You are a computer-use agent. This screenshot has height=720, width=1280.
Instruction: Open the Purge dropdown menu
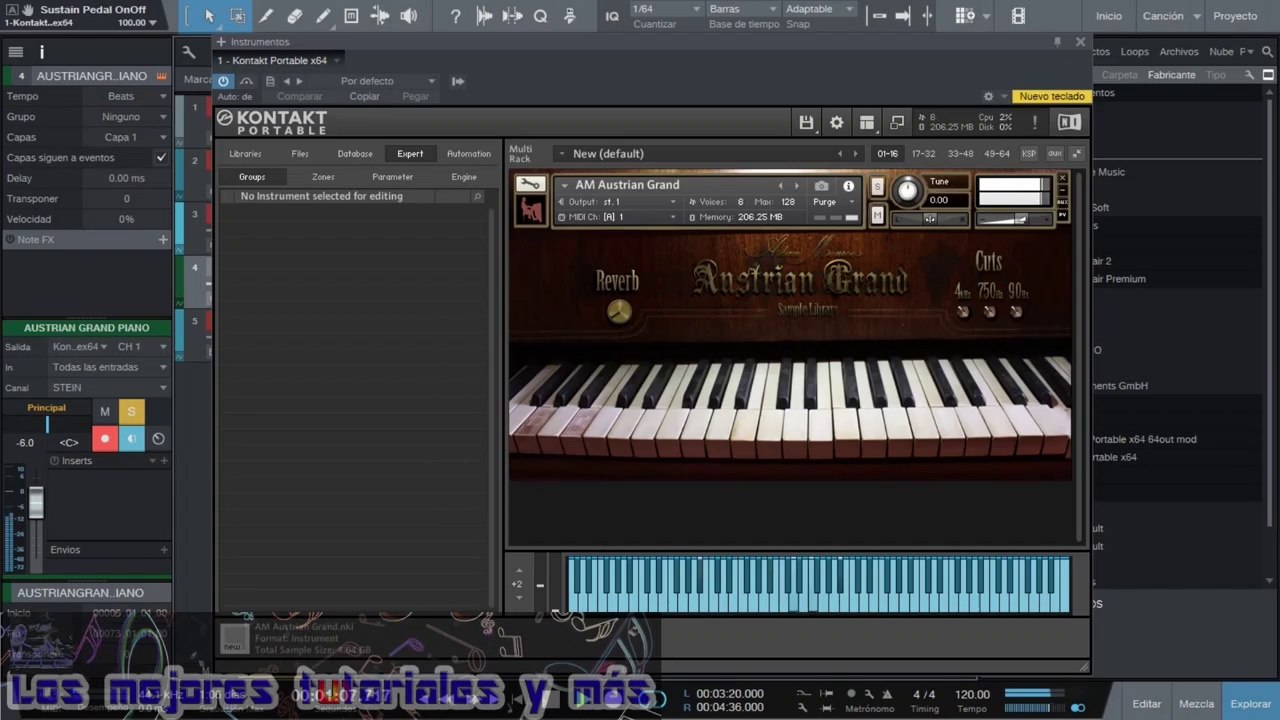[x=833, y=202]
